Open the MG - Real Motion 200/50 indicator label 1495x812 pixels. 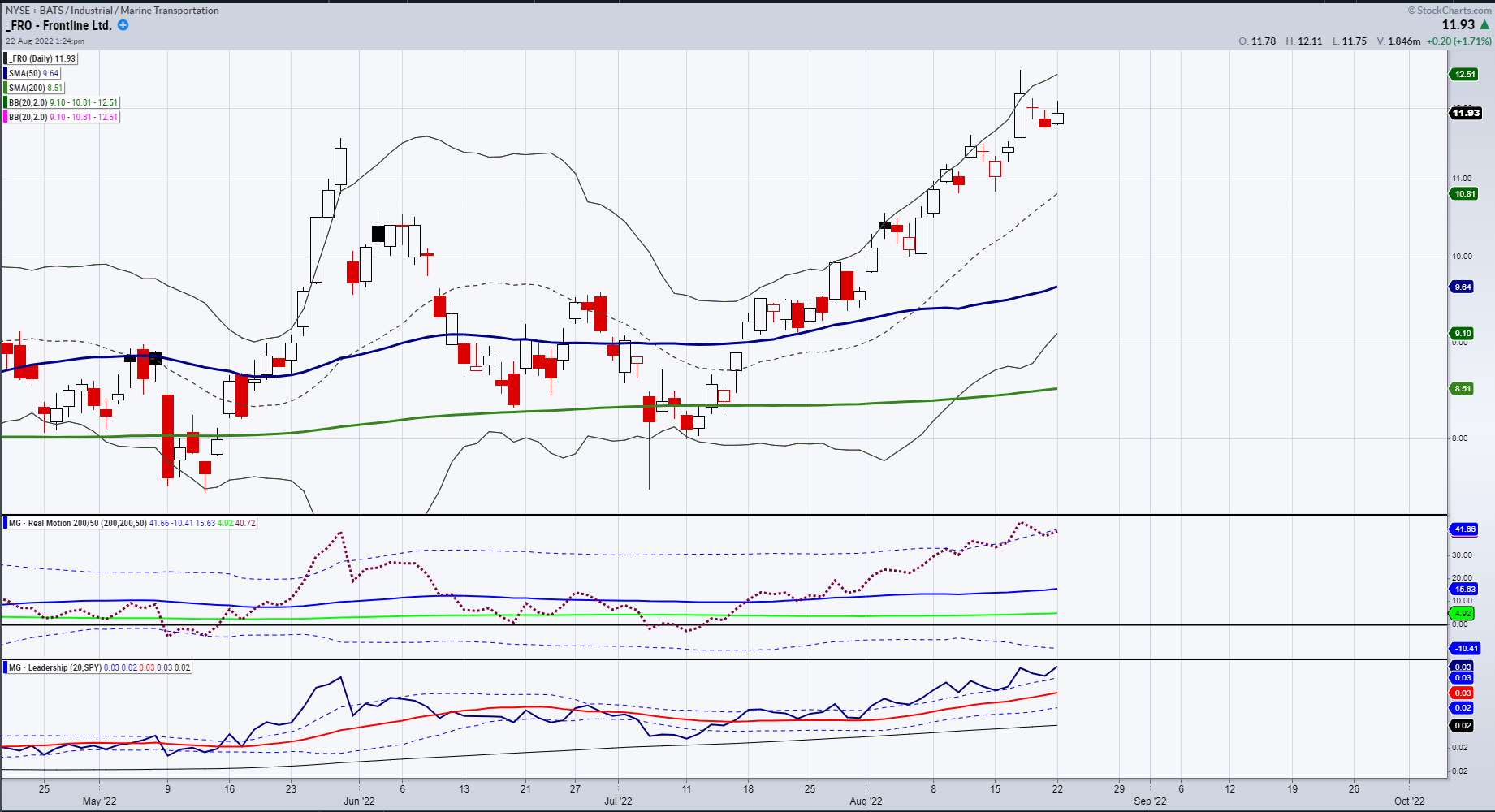(x=77, y=523)
